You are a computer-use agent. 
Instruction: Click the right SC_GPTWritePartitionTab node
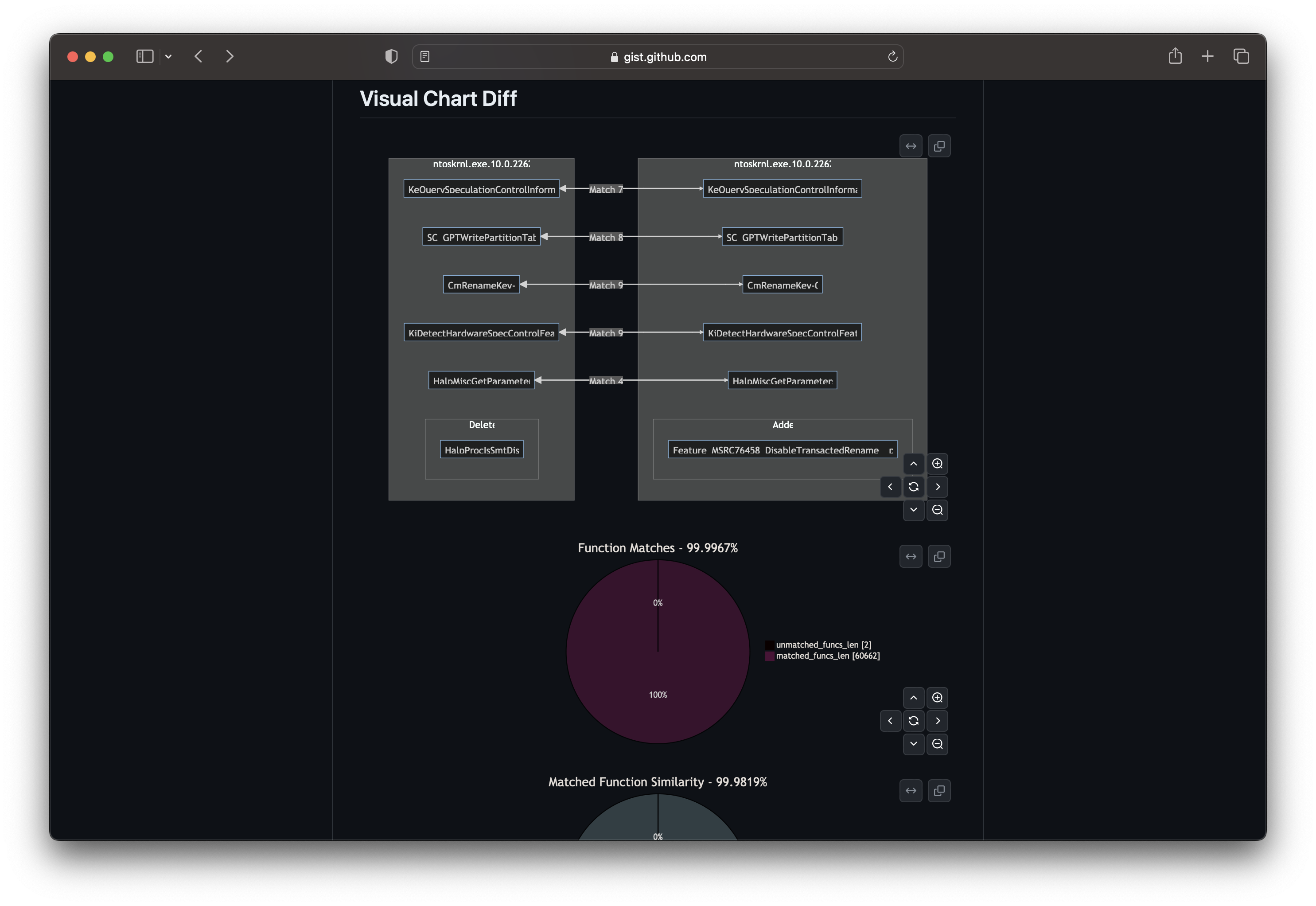point(782,237)
